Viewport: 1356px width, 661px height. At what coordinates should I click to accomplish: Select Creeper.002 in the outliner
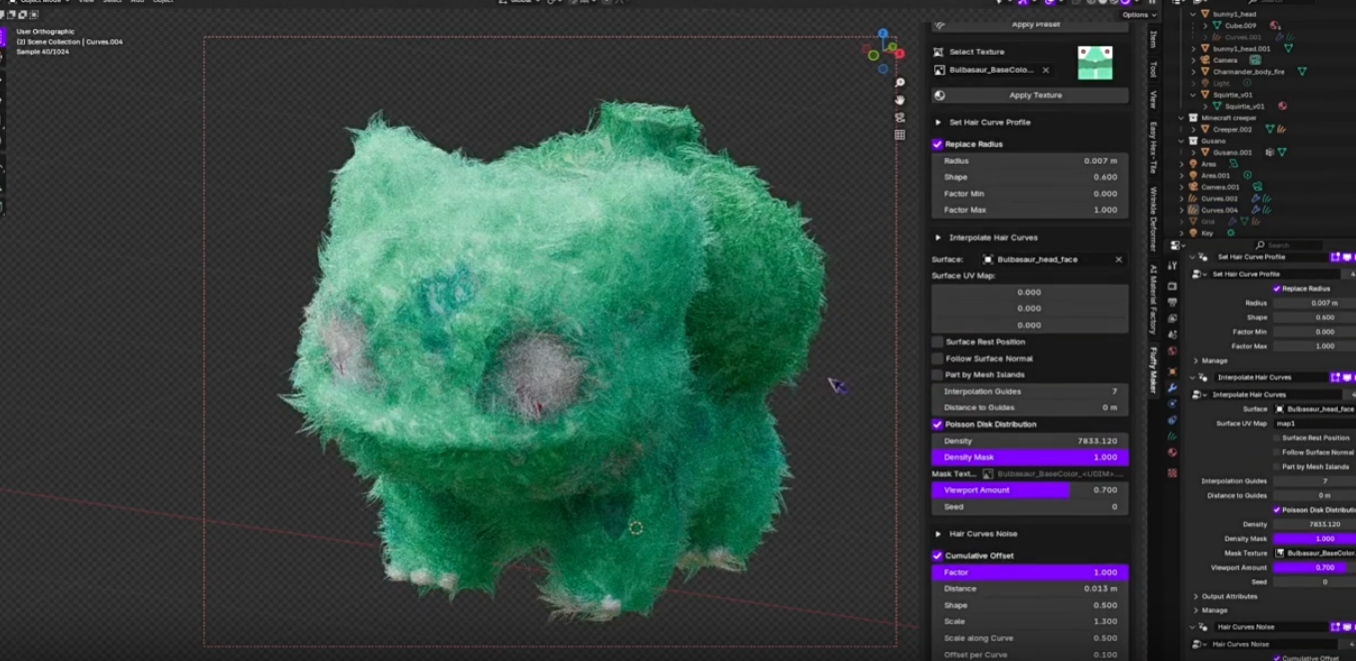(1232, 129)
